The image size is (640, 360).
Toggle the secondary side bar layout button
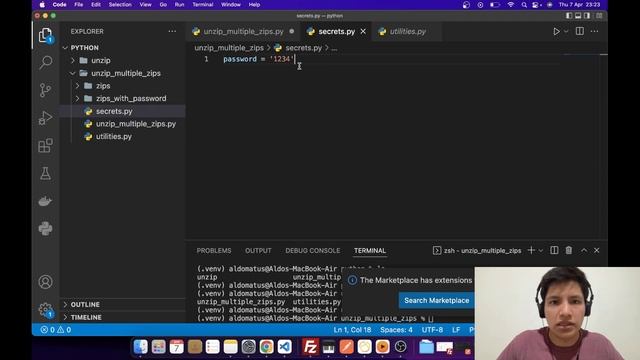587,16
